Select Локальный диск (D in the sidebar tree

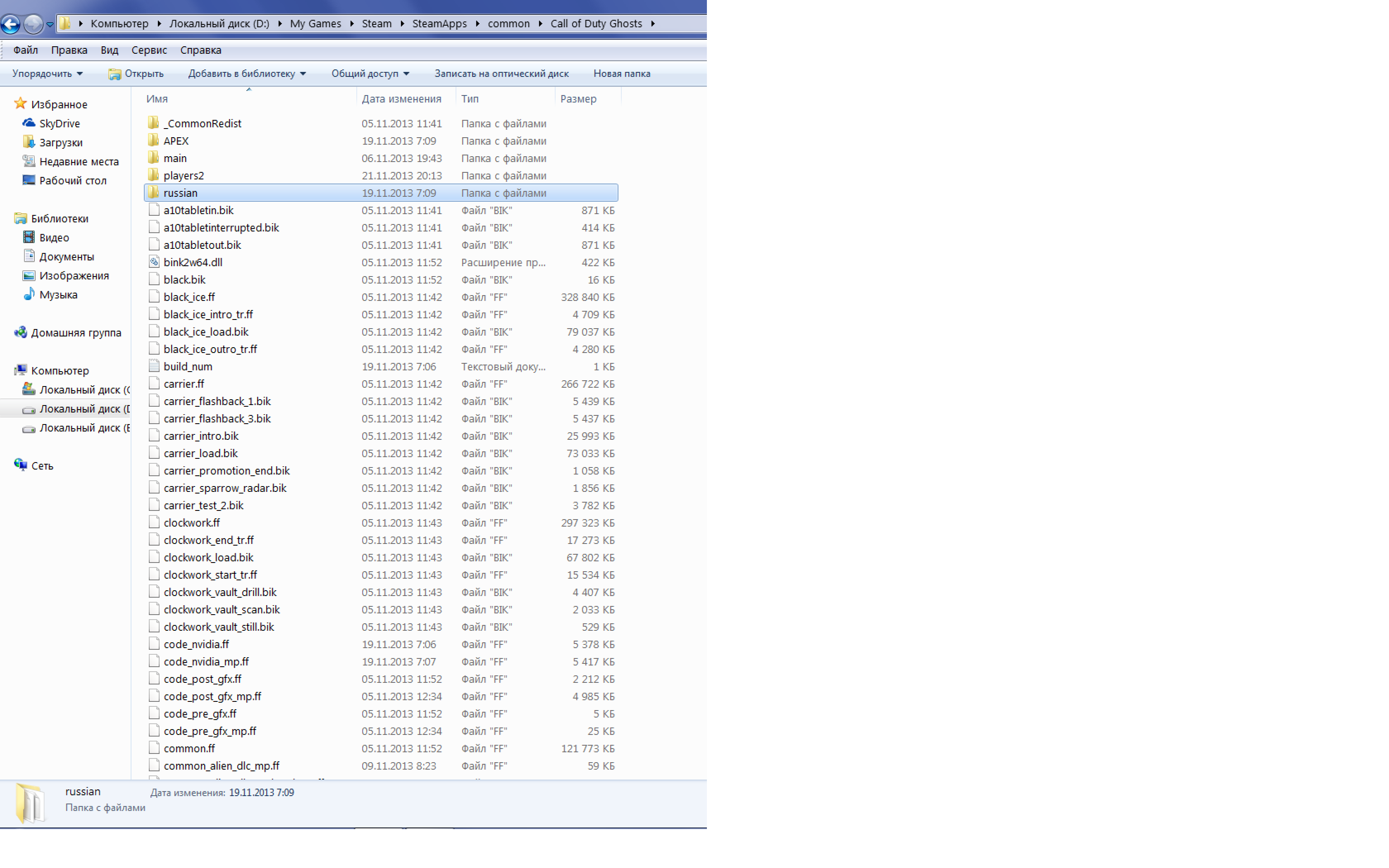84,409
